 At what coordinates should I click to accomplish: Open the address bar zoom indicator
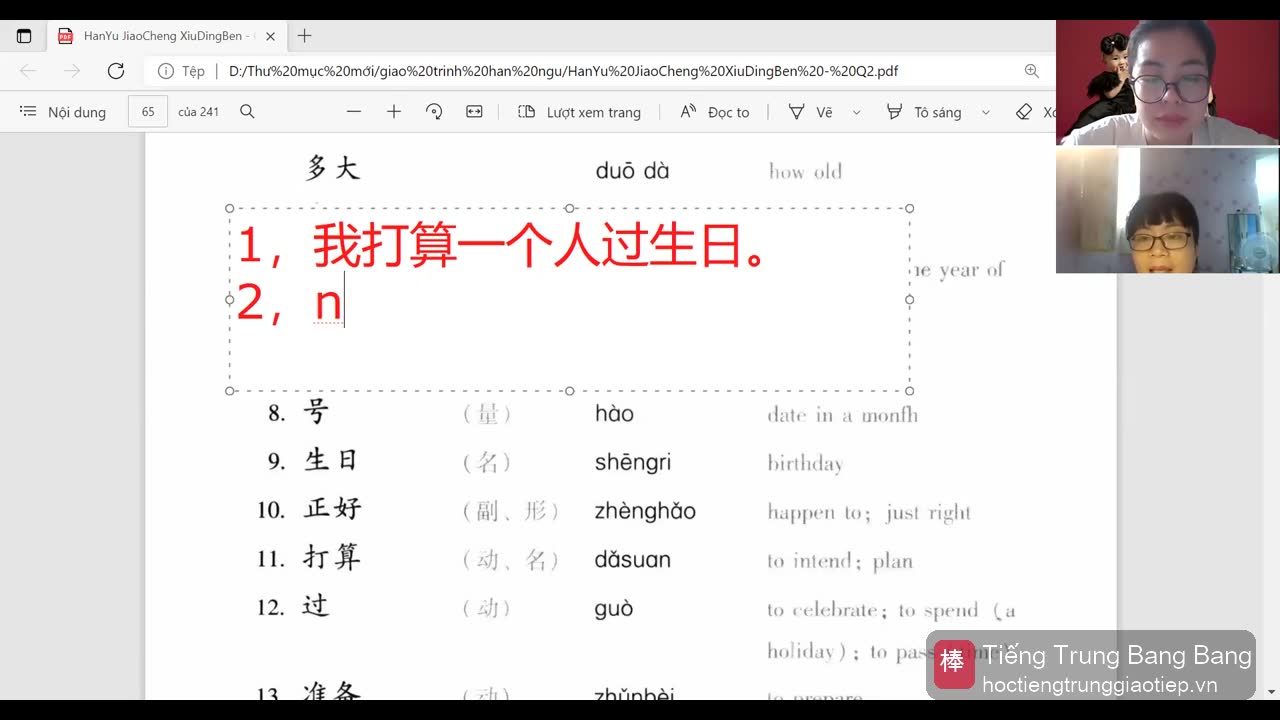point(1032,71)
